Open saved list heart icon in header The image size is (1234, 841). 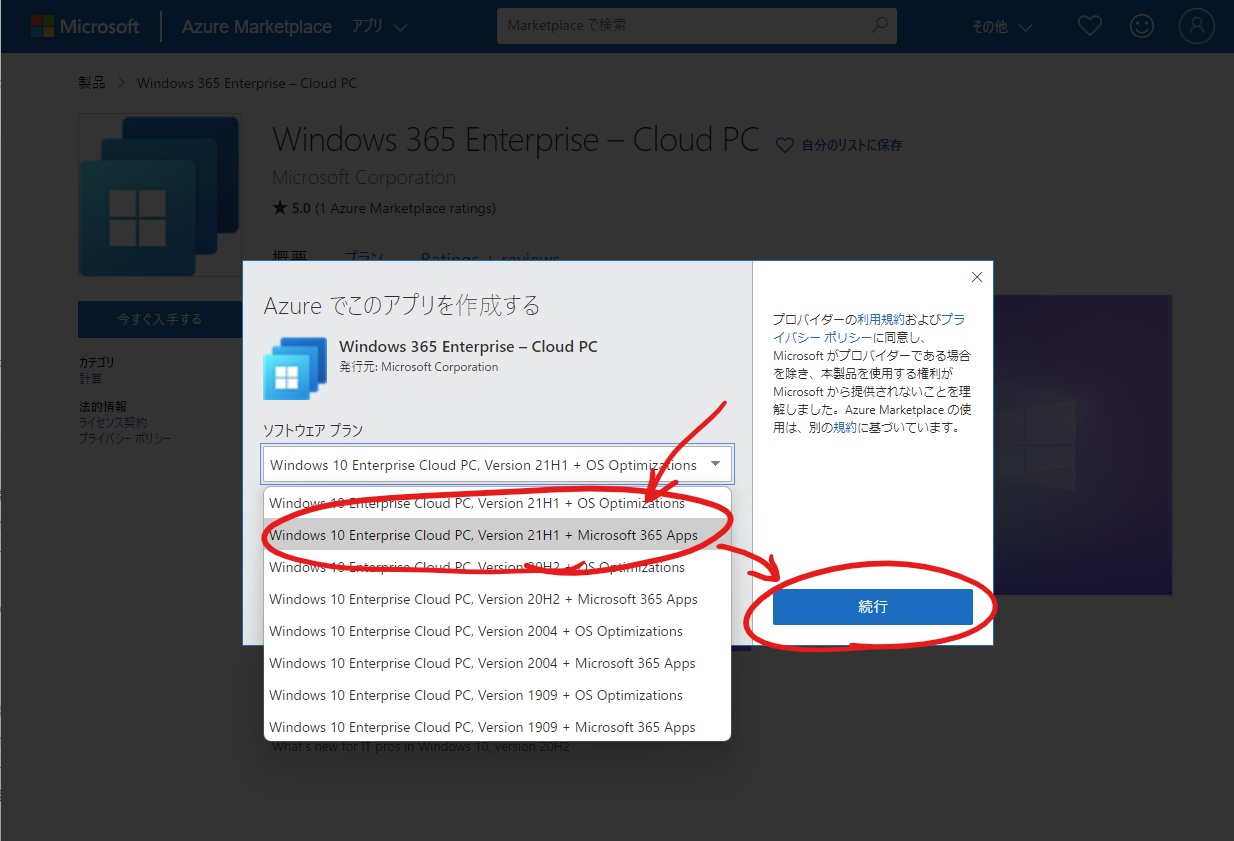coord(1090,27)
